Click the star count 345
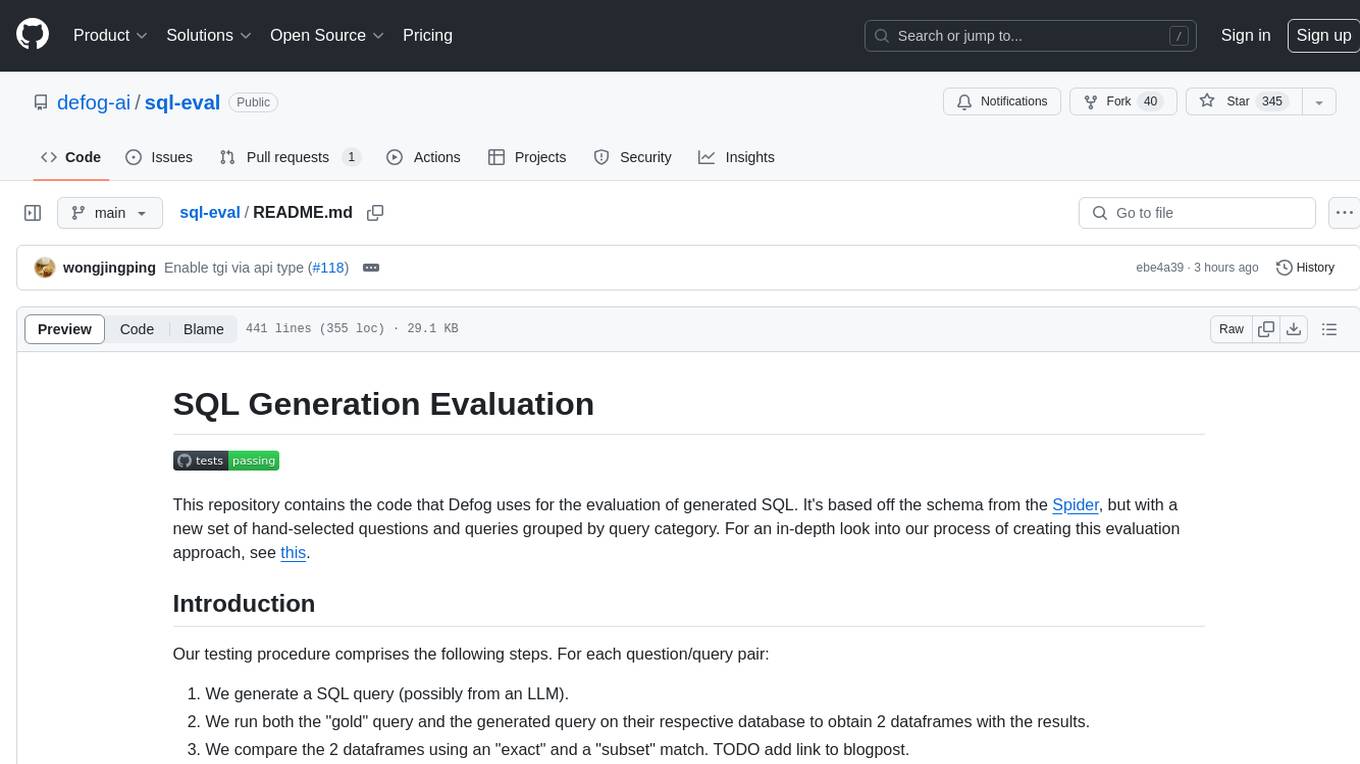Screen dimensions: 1360x764 (1272, 102)
